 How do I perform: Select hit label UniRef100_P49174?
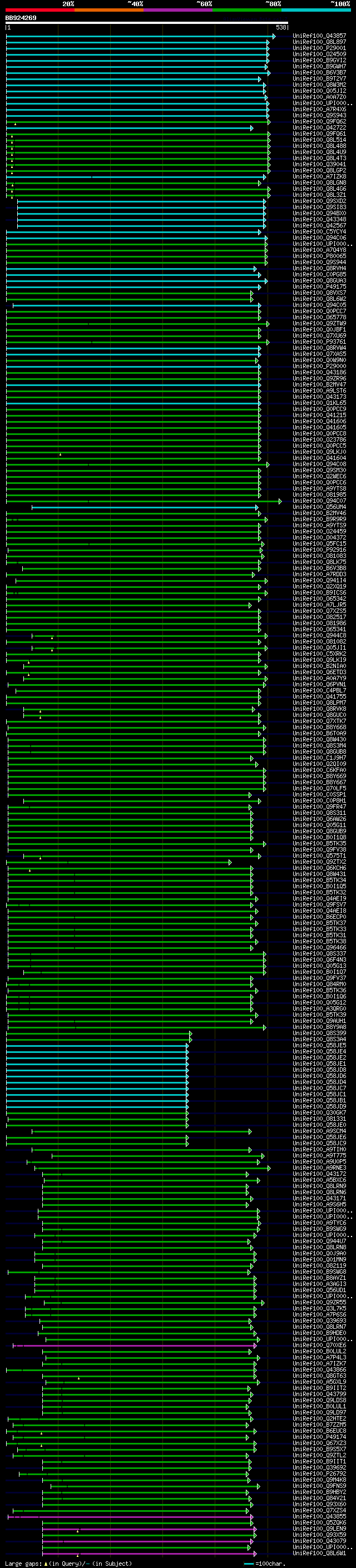click(319, 1437)
